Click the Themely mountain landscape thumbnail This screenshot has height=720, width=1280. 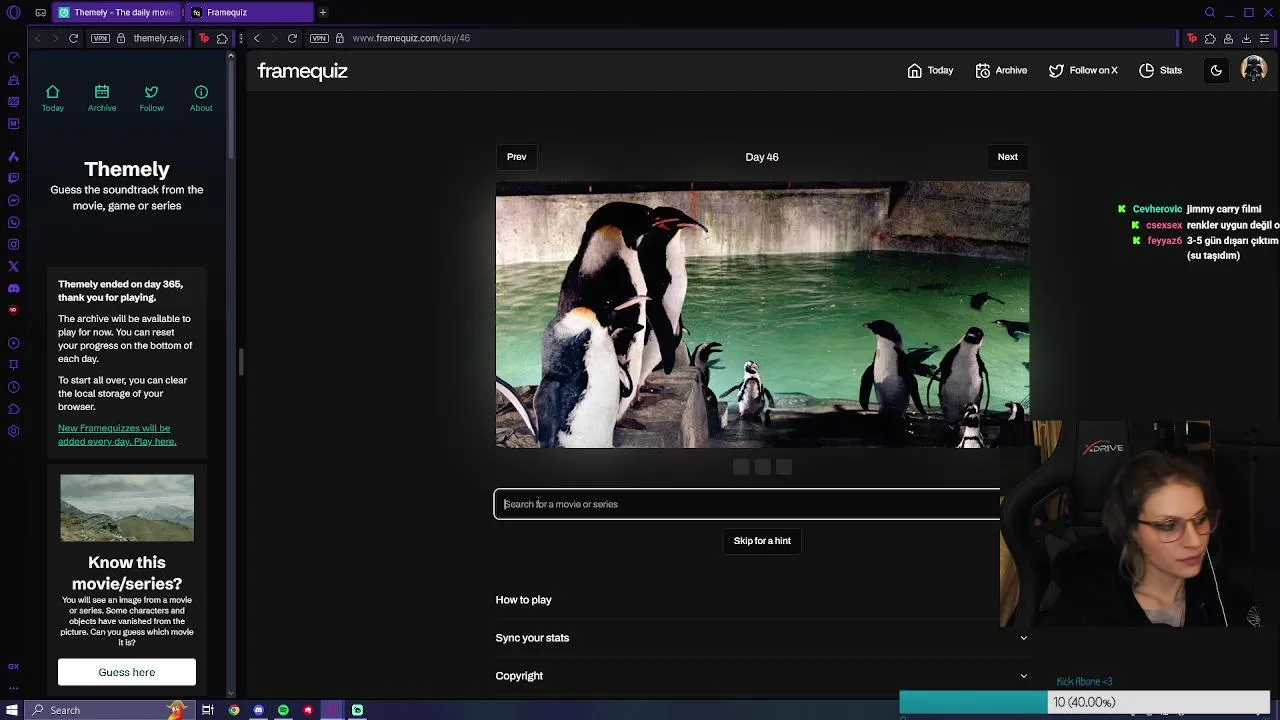click(x=127, y=508)
